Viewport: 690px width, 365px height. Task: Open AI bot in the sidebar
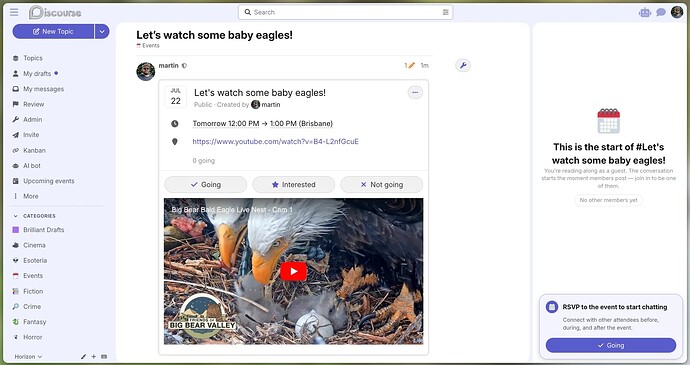(32, 166)
